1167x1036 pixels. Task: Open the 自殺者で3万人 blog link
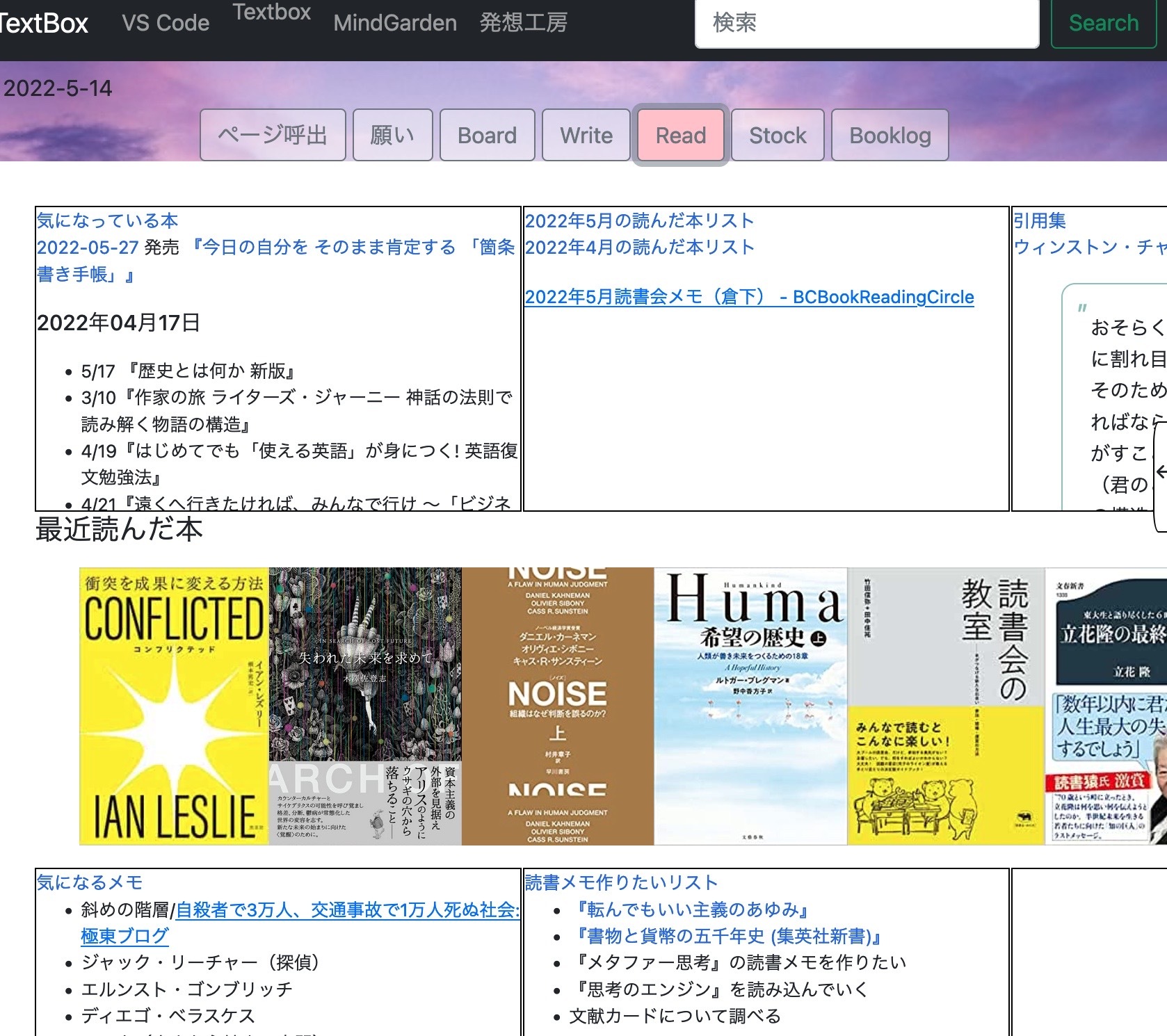click(x=300, y=923)
